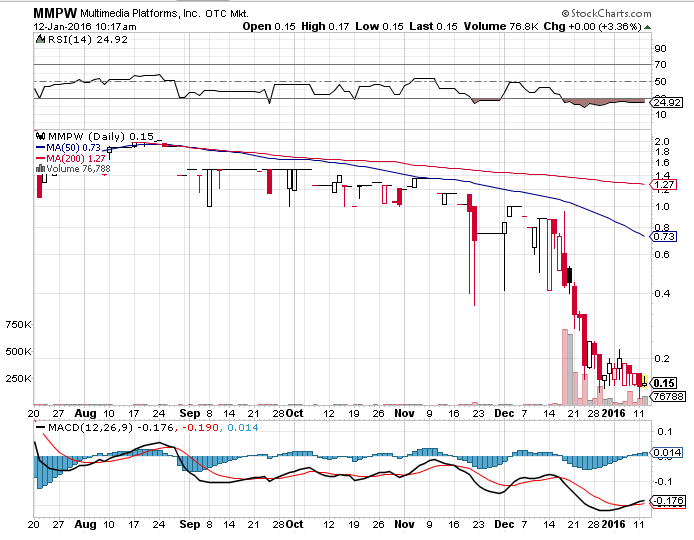Click the MMPW (Daily) 0.15 legend label
Viewport: 694px width, 540px height.
coord(101,136)
